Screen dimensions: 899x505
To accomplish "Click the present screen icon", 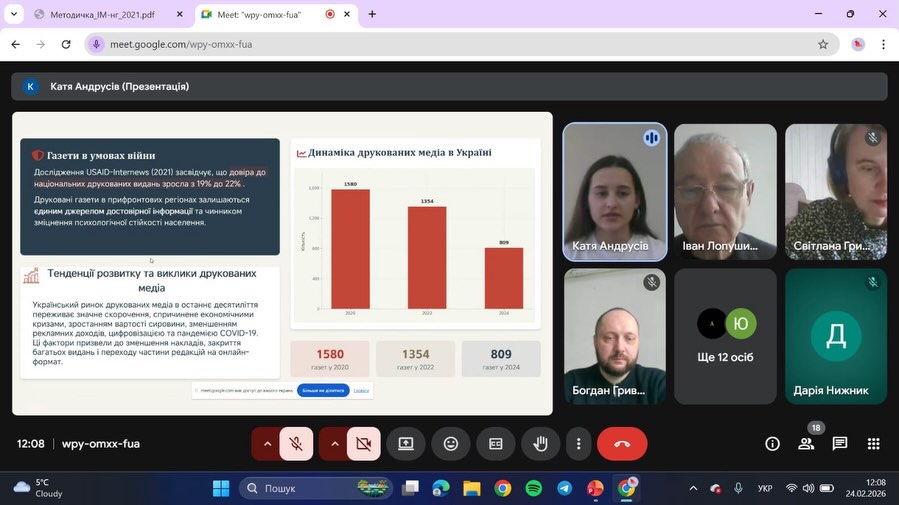I will point(406,444).
